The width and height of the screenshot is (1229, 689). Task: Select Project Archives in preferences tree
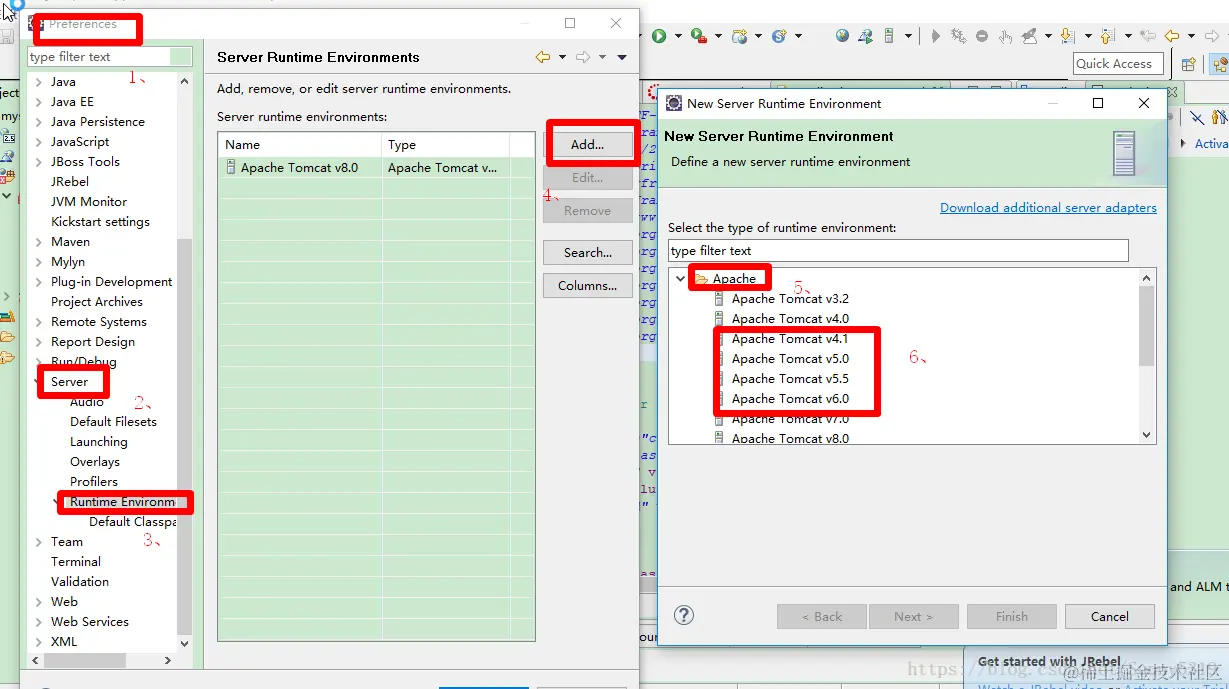click(x=97, y=302)
